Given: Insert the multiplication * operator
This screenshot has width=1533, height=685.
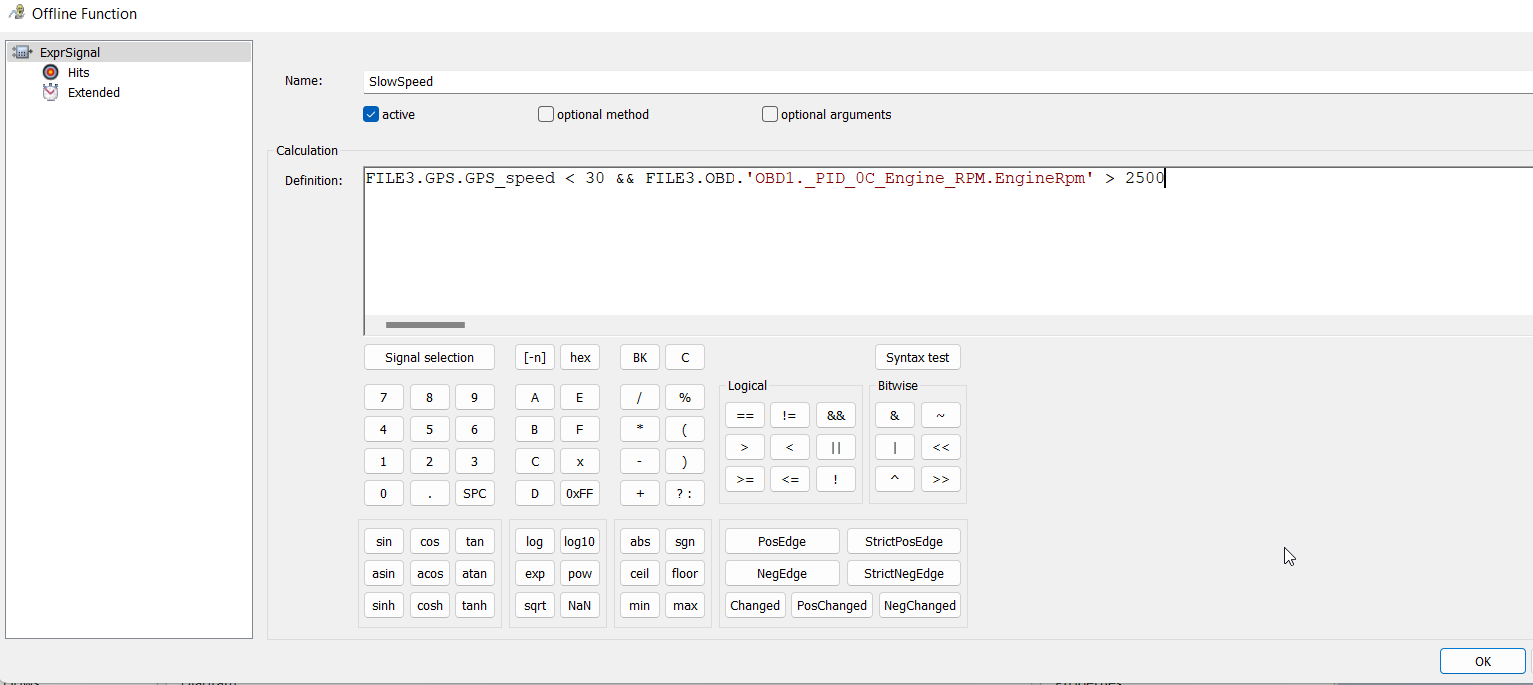Looking at the screenshot, I should [x=640, y=429].
